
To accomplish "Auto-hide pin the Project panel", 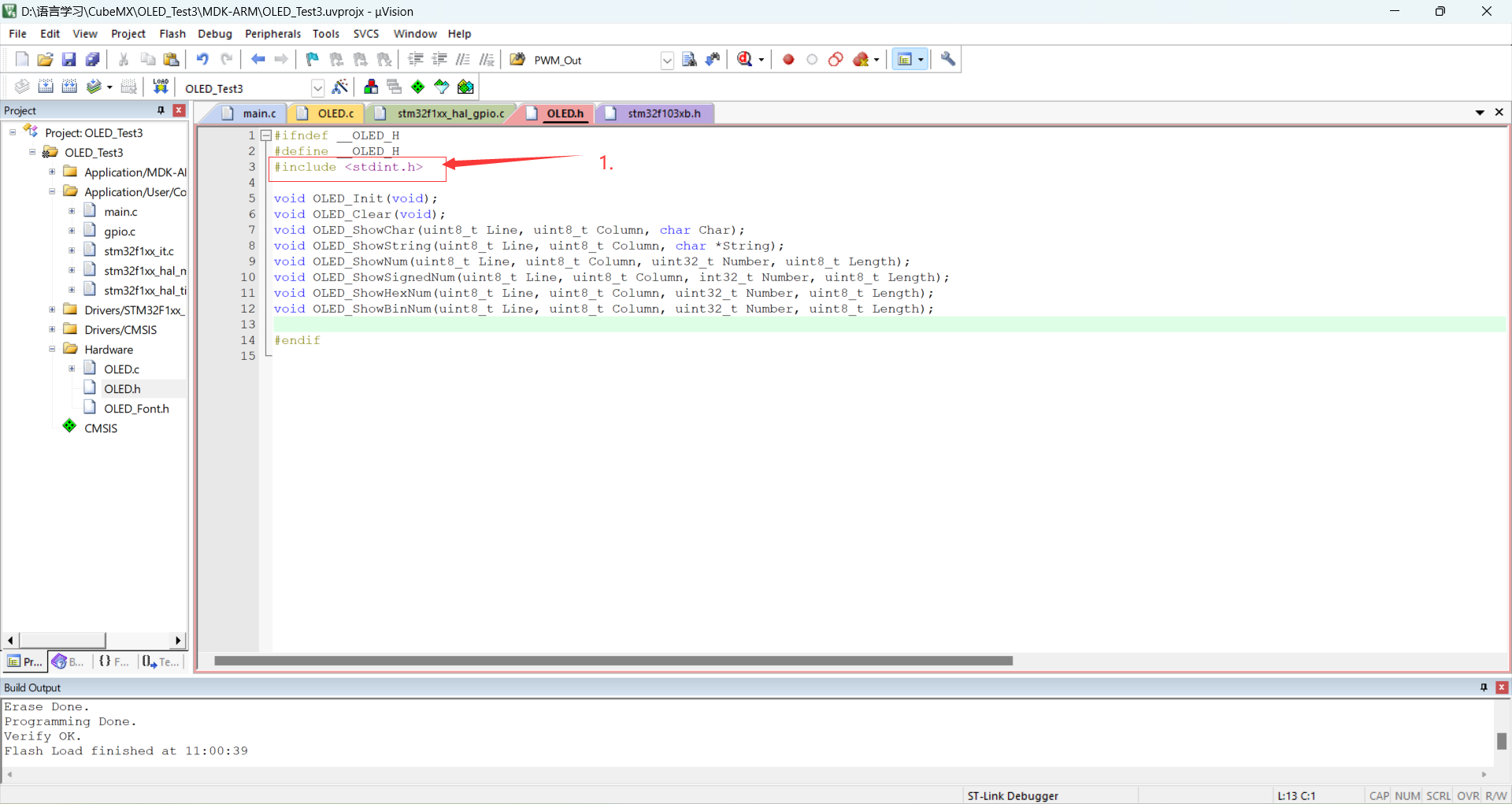I will click(161, 110).
